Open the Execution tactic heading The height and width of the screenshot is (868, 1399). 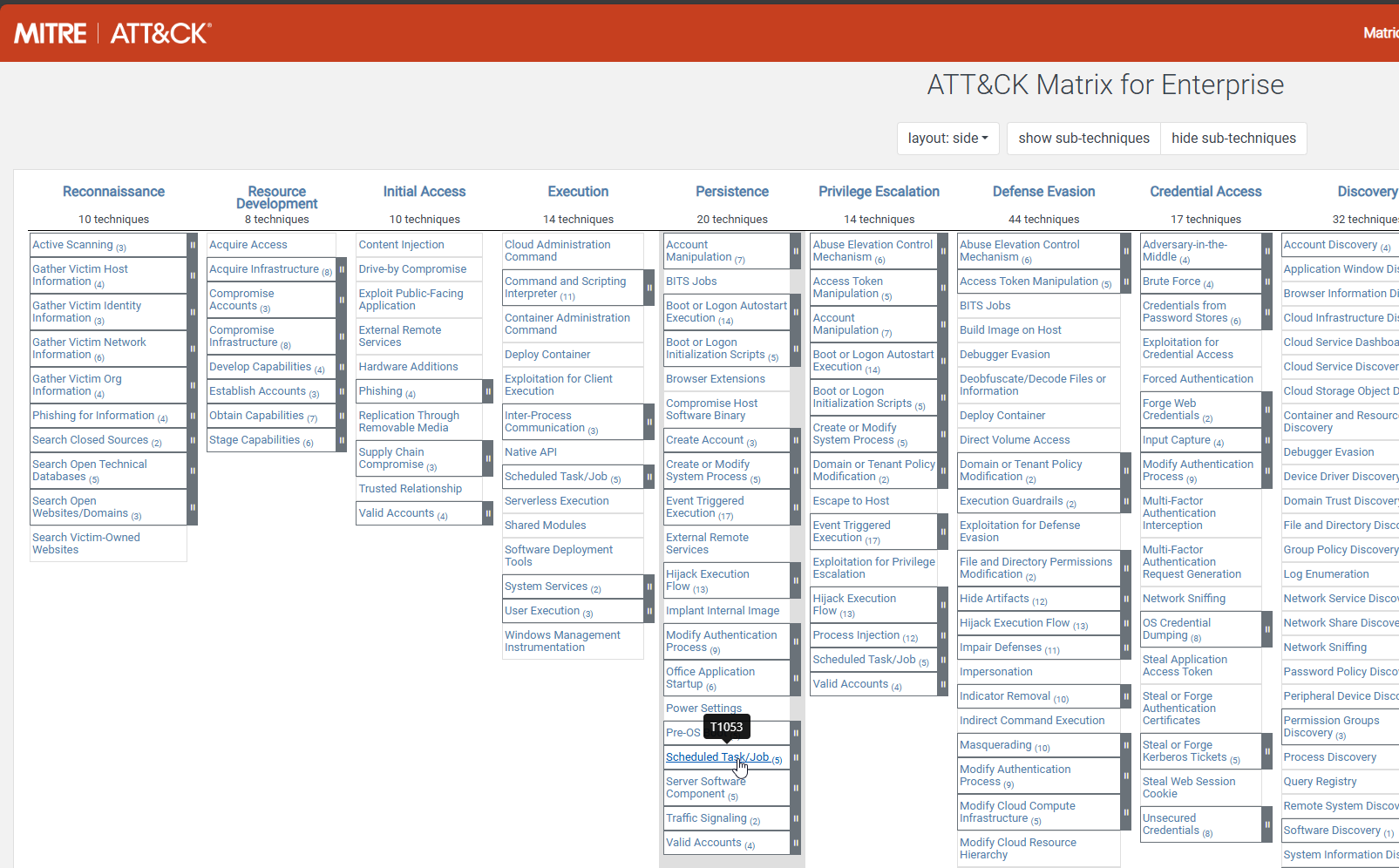pyautogui.click(x=578, y=192)
